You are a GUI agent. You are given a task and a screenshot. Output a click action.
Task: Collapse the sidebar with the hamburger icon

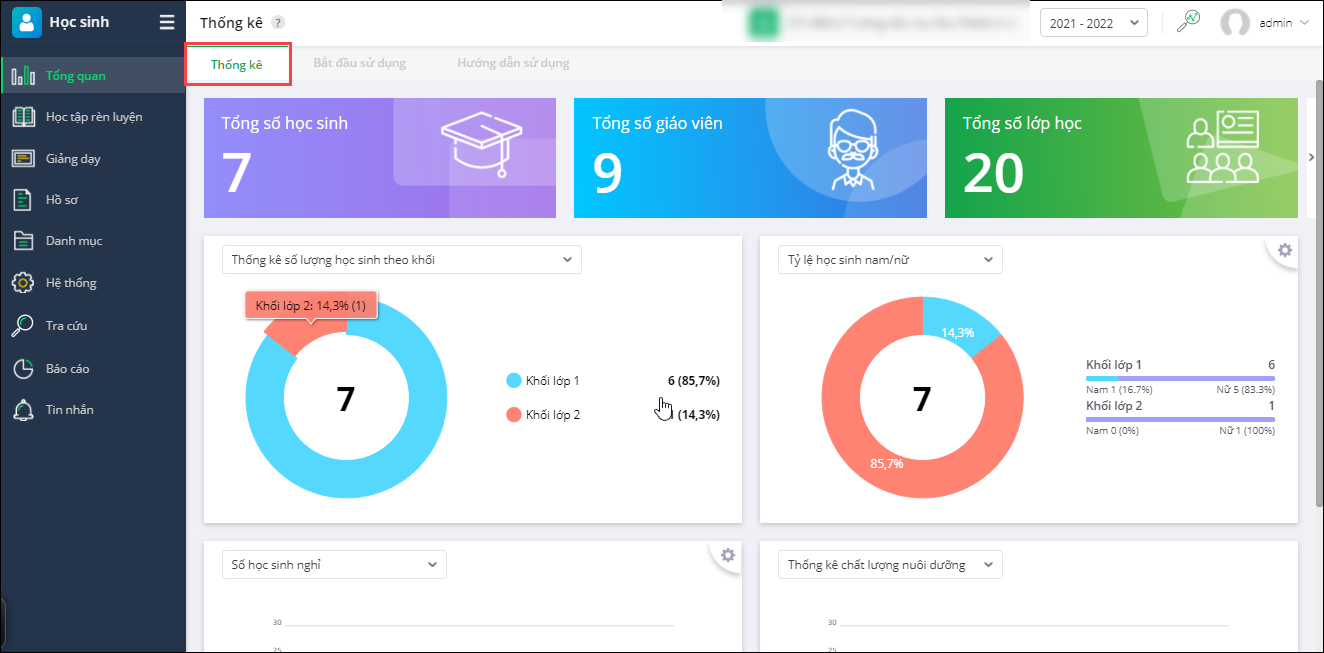167,22
